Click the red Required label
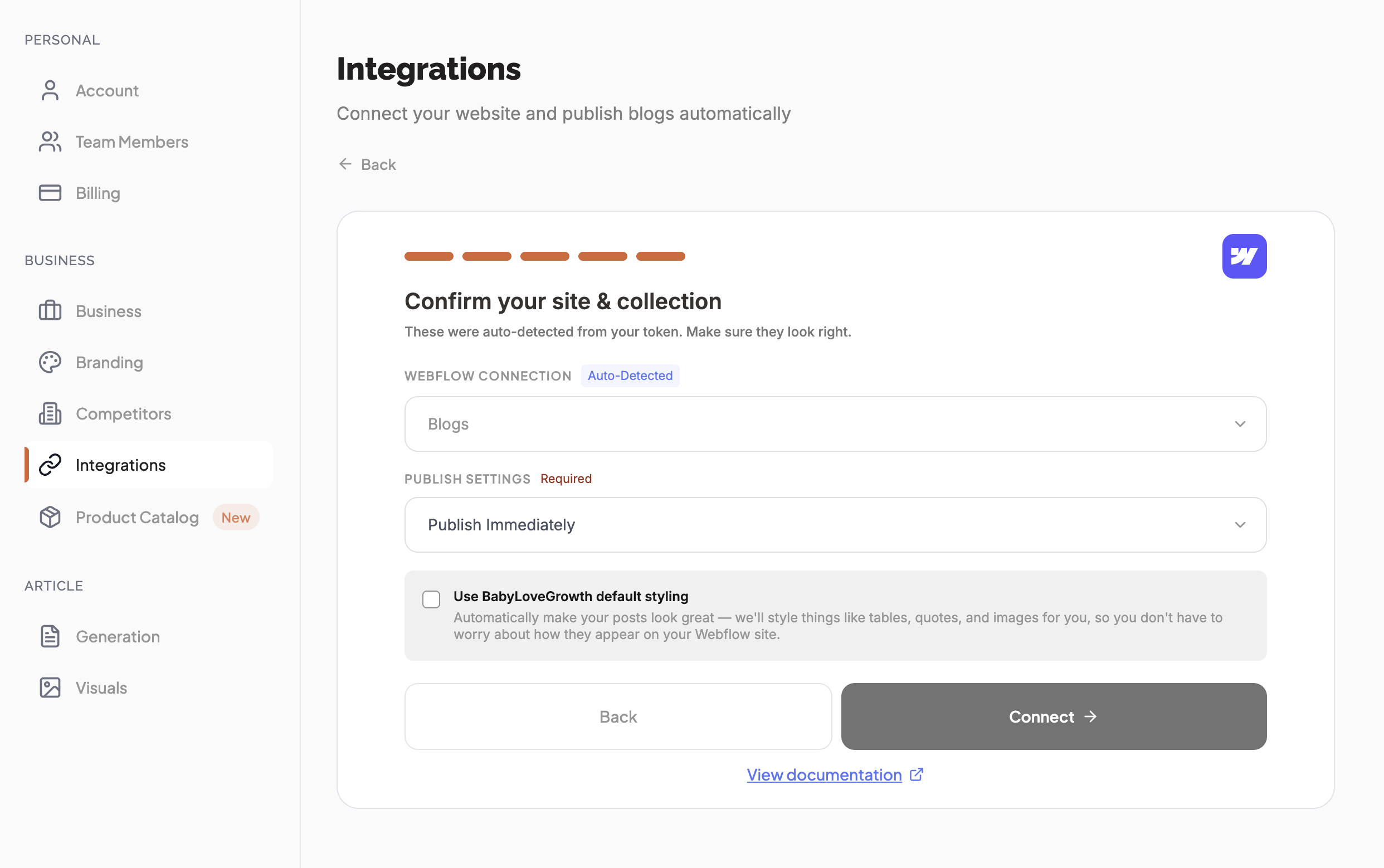1384x868 pixels. [x=566, y=479]
